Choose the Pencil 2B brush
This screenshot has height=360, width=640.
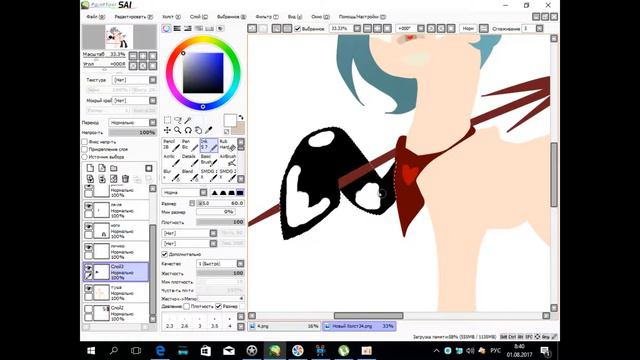pyautogui.click(x=171, y=145)
